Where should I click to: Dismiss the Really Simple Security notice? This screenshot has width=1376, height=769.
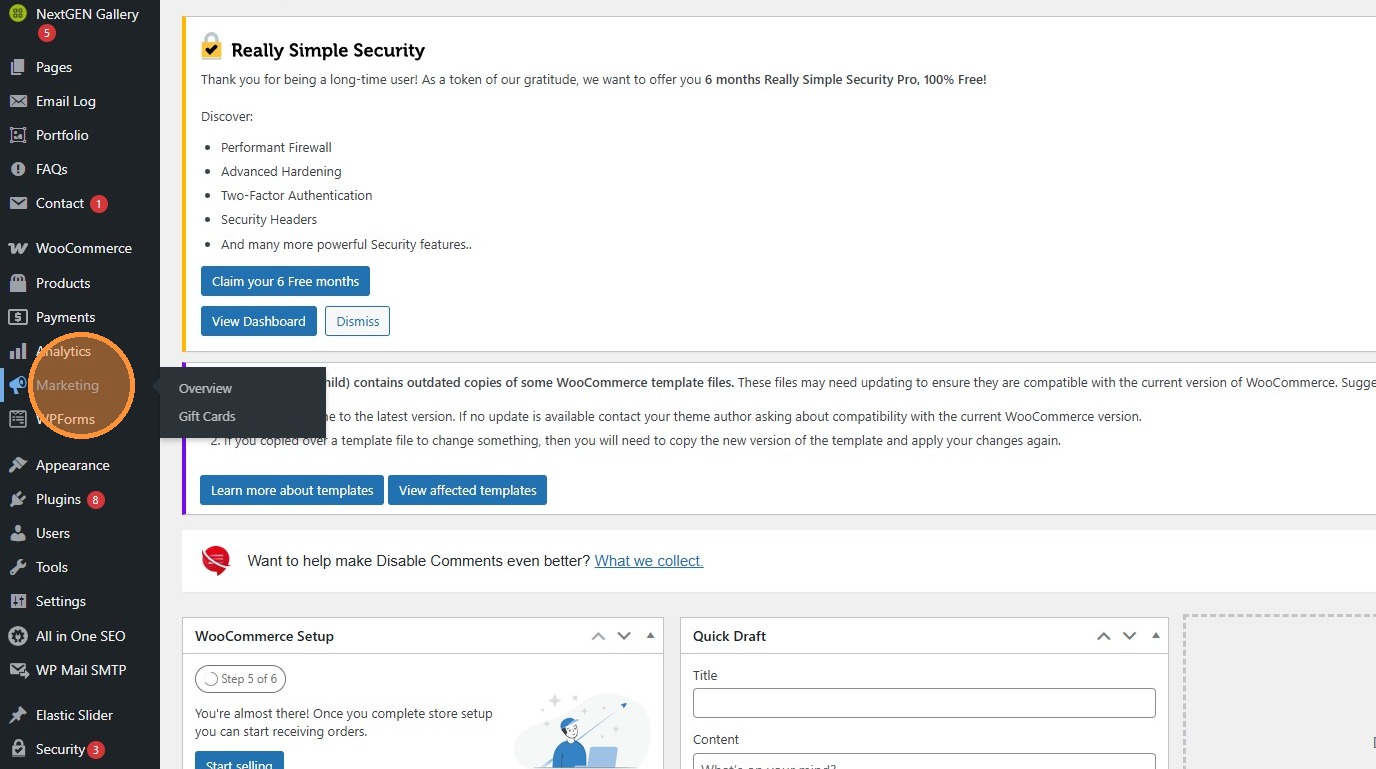coord(358,321)
